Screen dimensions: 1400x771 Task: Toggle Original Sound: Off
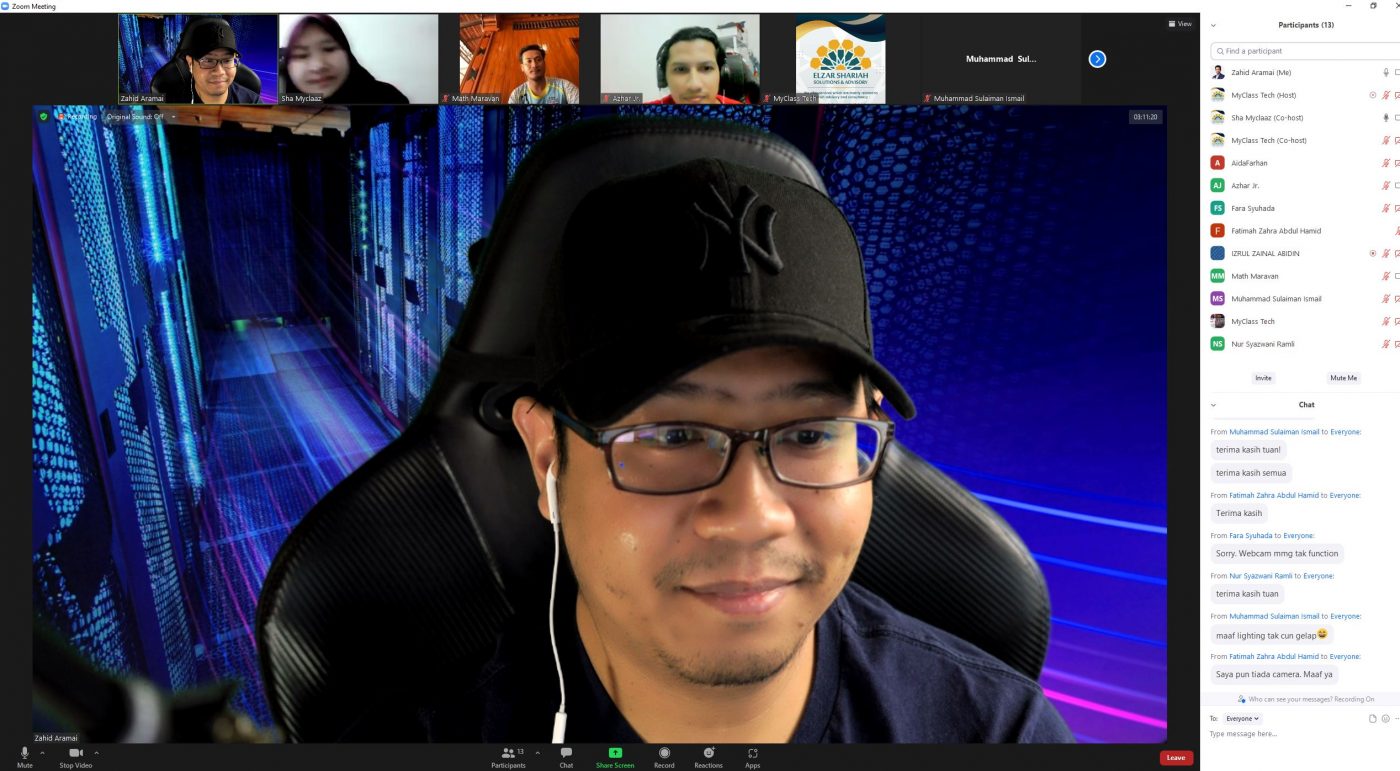(135, 117)
